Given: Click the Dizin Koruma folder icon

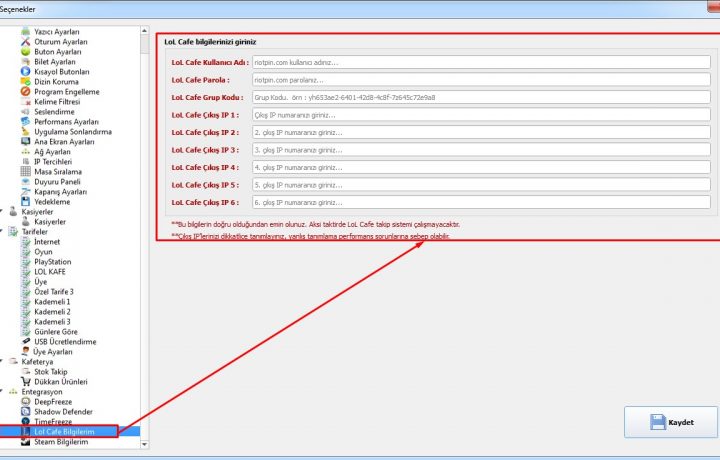Looking at the screenshot, I should pyautogui.click(x=26, y=82).
